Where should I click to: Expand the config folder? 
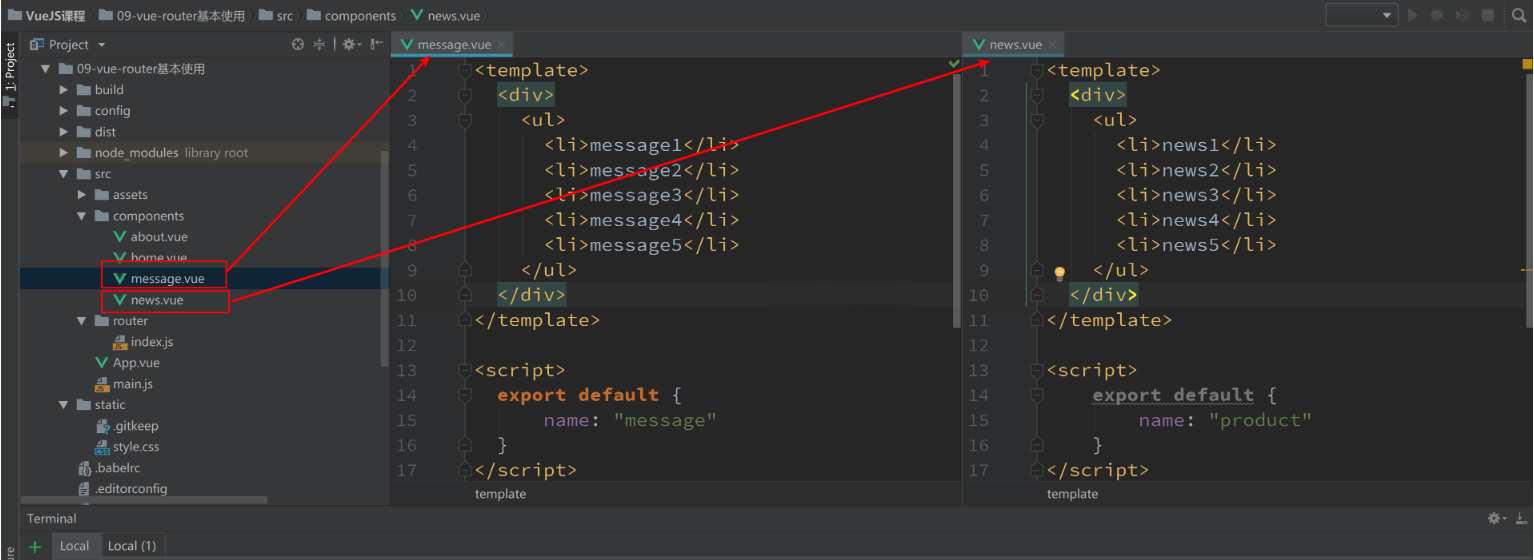64,111
